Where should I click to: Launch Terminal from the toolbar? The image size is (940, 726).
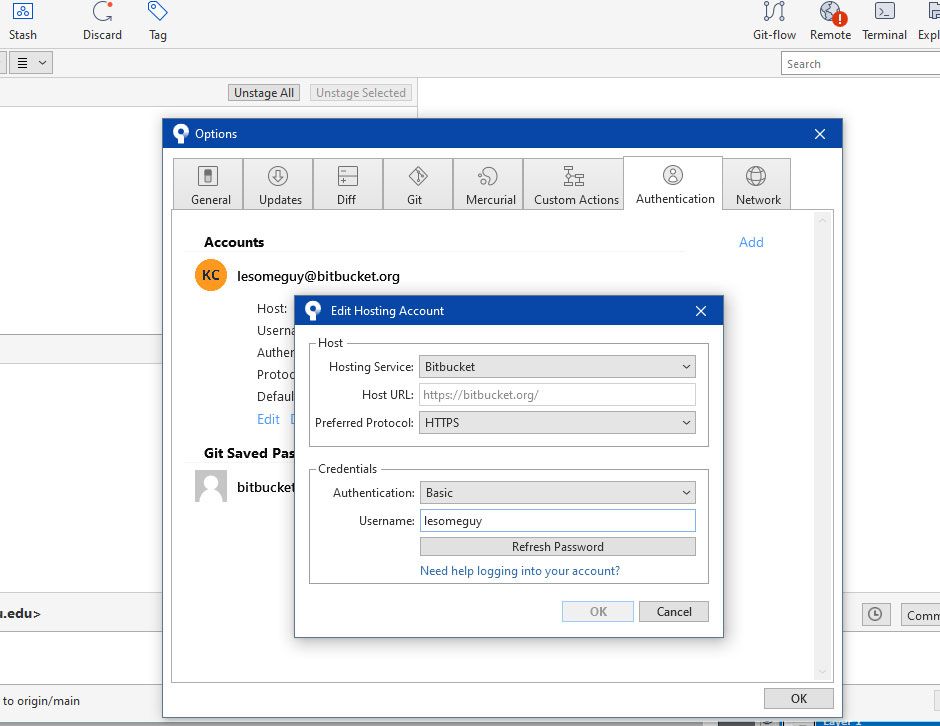pos(884,21)
